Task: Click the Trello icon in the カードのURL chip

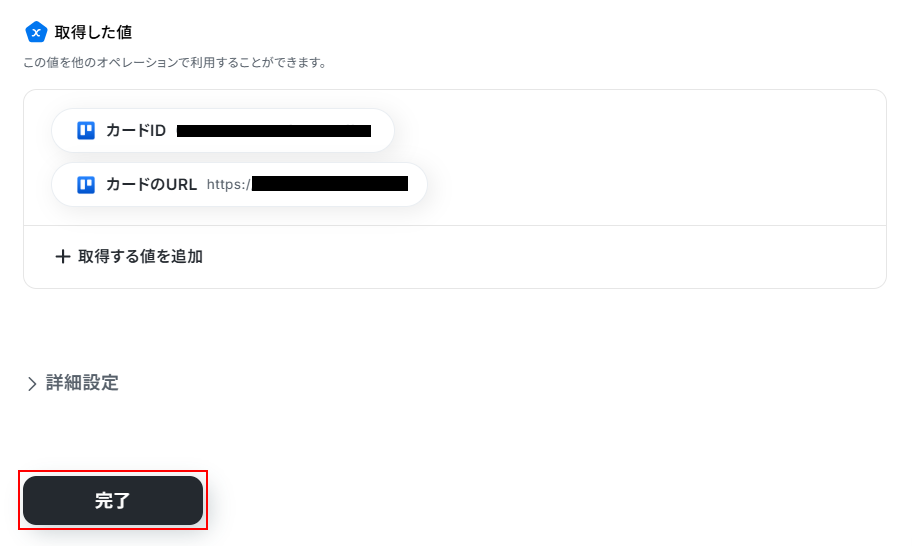Action: point(86,185)
